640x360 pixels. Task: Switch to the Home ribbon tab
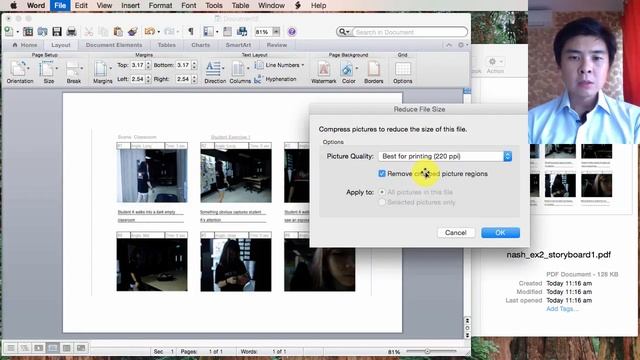(25, 45)
